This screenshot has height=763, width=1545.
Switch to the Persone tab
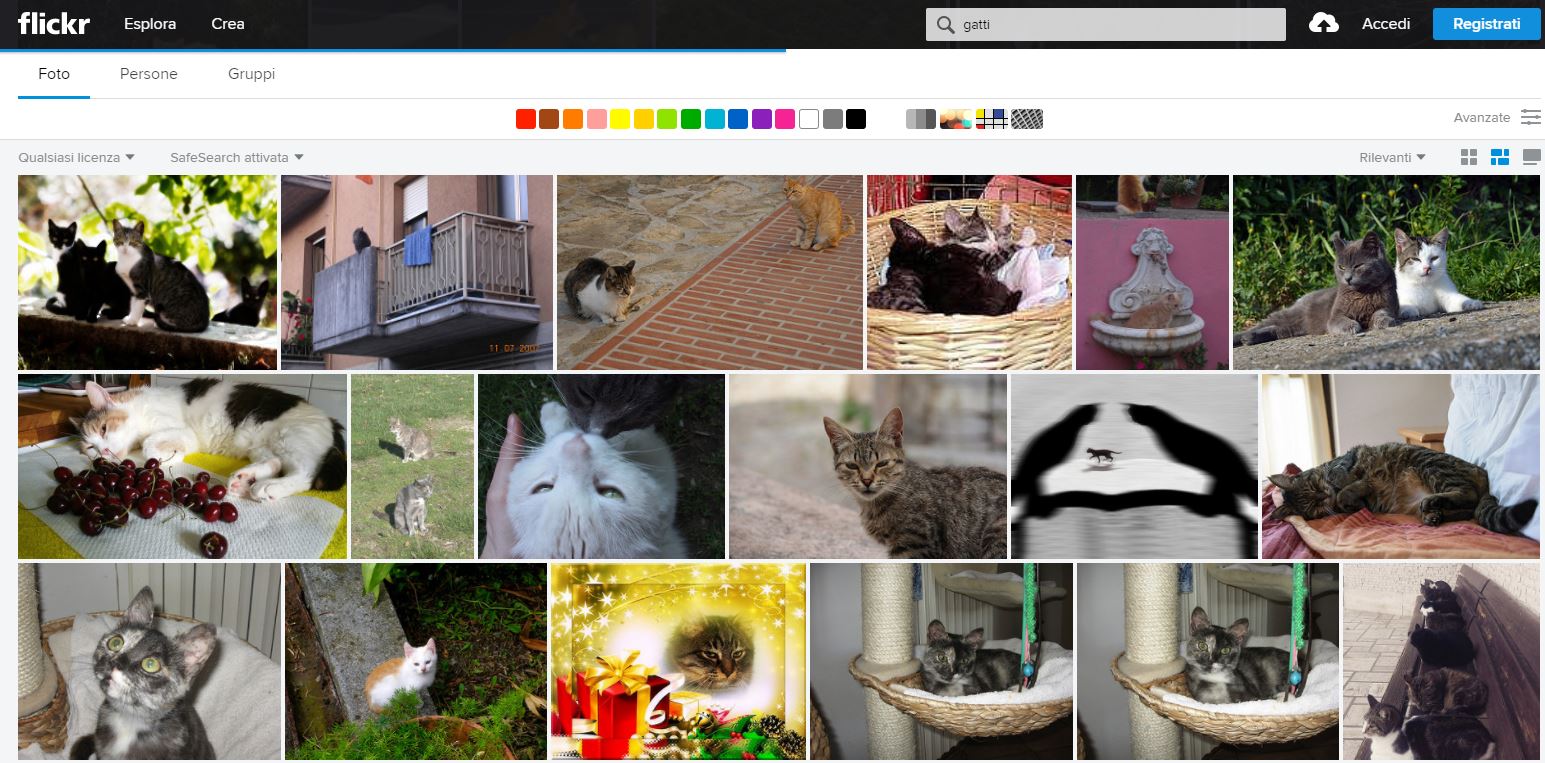tap(149, 74)
